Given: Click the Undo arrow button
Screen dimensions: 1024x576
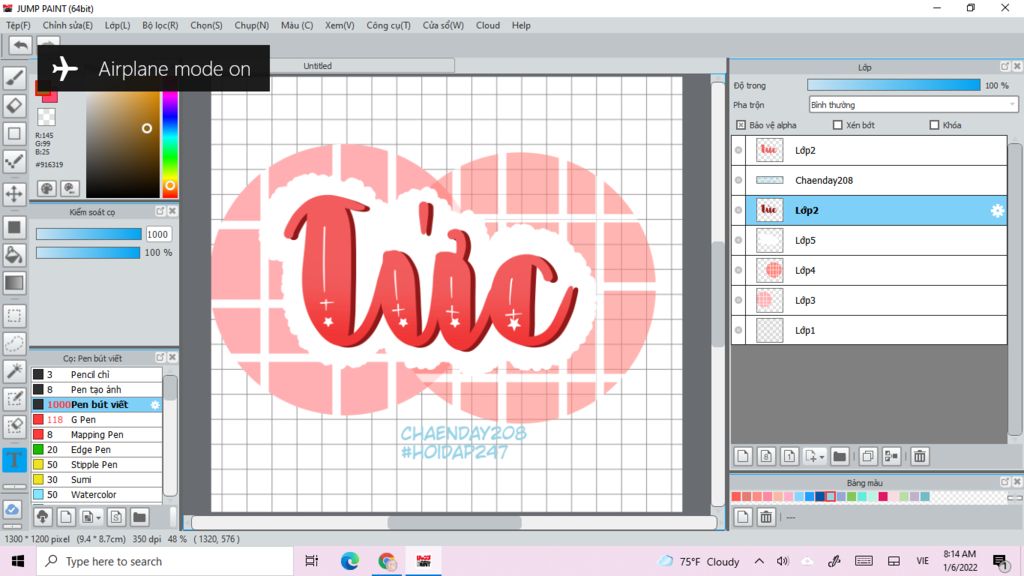Looking at the screenshot, I should click(20, 45).
